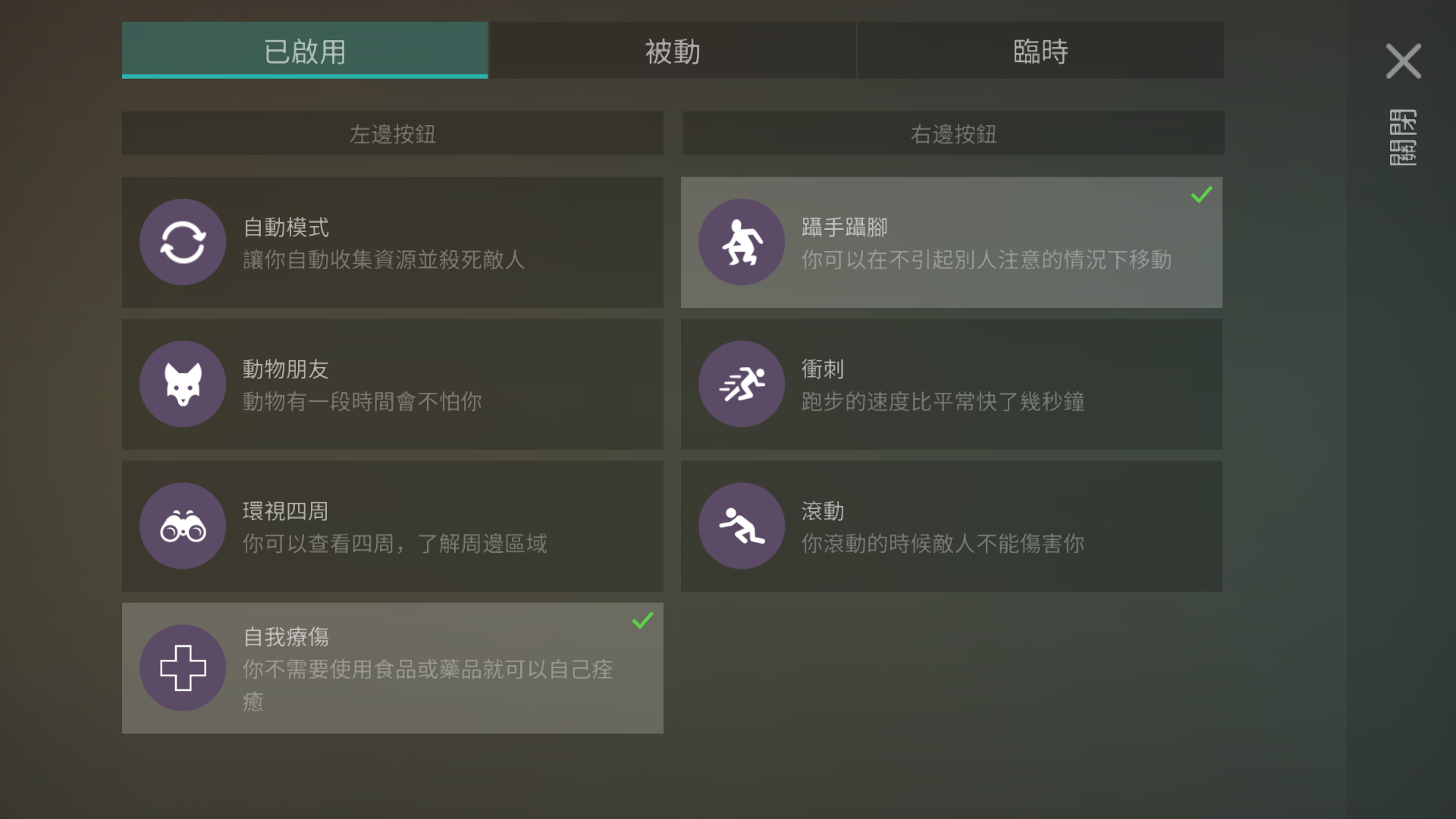Uncheck the green checkmark on 自我療傷

click(642, 621)
